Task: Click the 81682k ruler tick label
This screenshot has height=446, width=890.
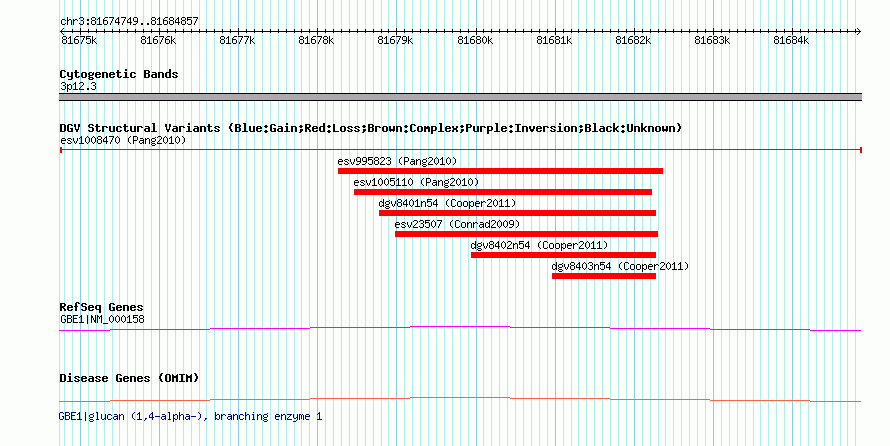Action: [633, 40]
